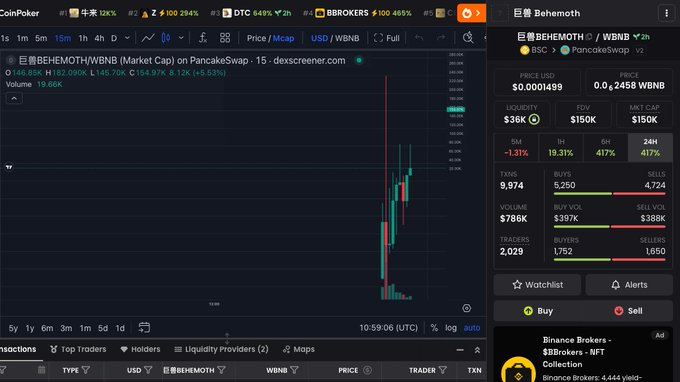
Task: Click the copy icon next to BEHEMOTH
Action: (x=589, y=37)
